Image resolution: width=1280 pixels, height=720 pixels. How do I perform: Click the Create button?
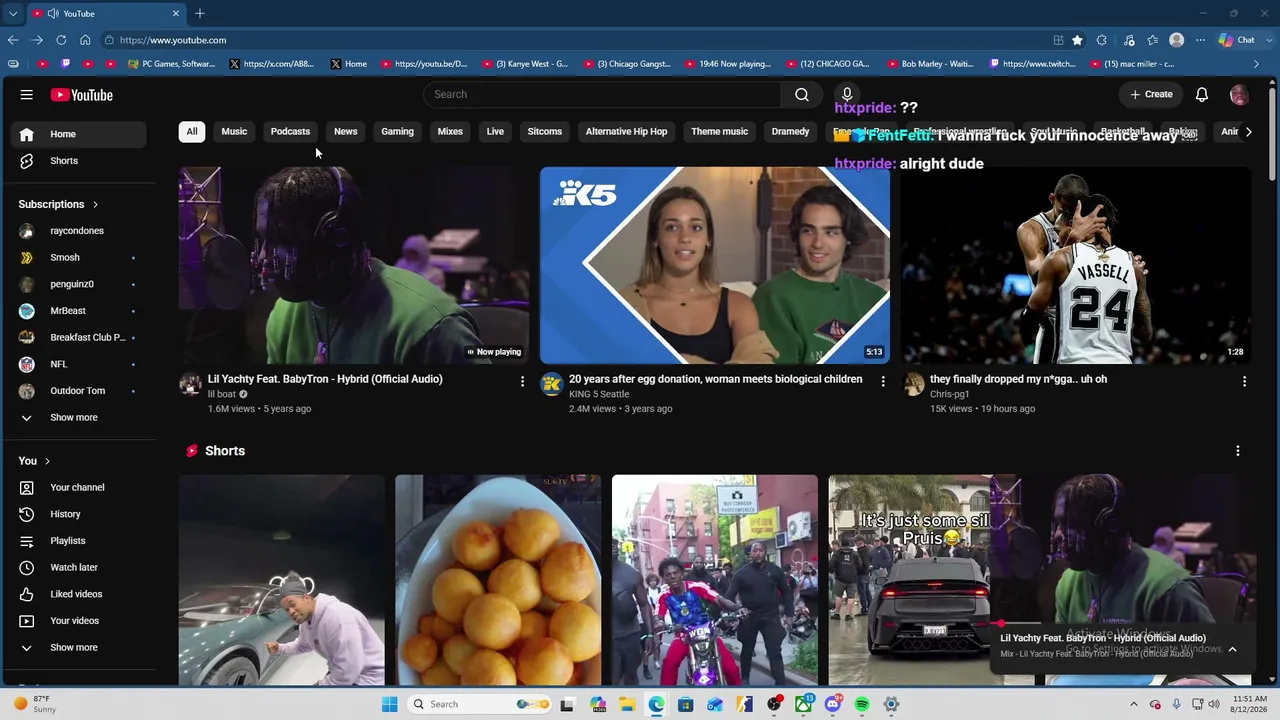tap(1151, 94)
